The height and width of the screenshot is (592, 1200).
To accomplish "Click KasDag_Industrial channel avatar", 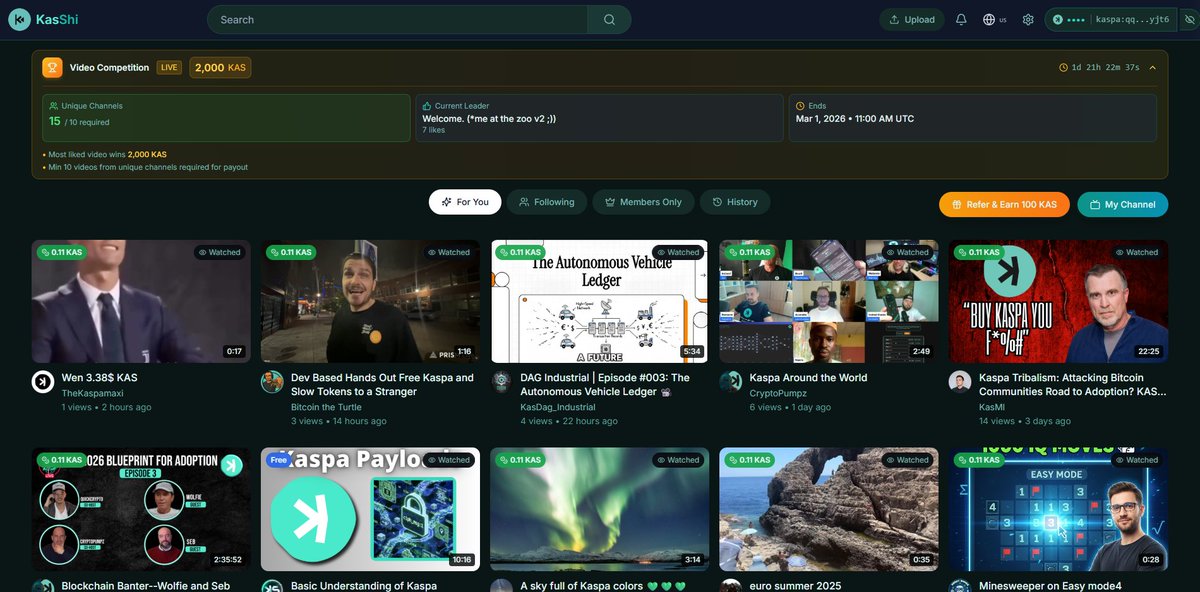I will point(502,382).
